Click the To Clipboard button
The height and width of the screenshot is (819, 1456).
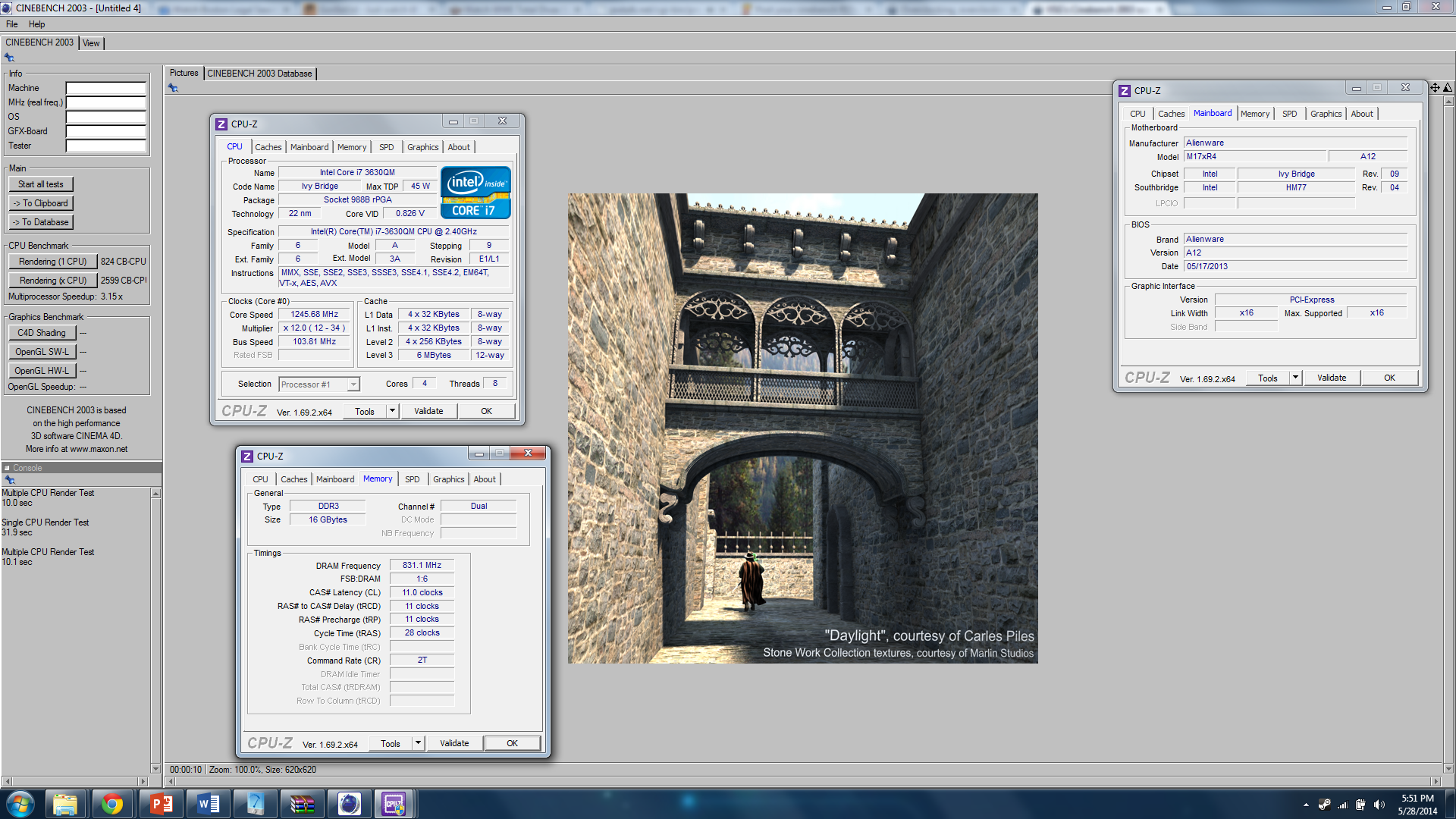pyautogui.click(x=41, y=203)
